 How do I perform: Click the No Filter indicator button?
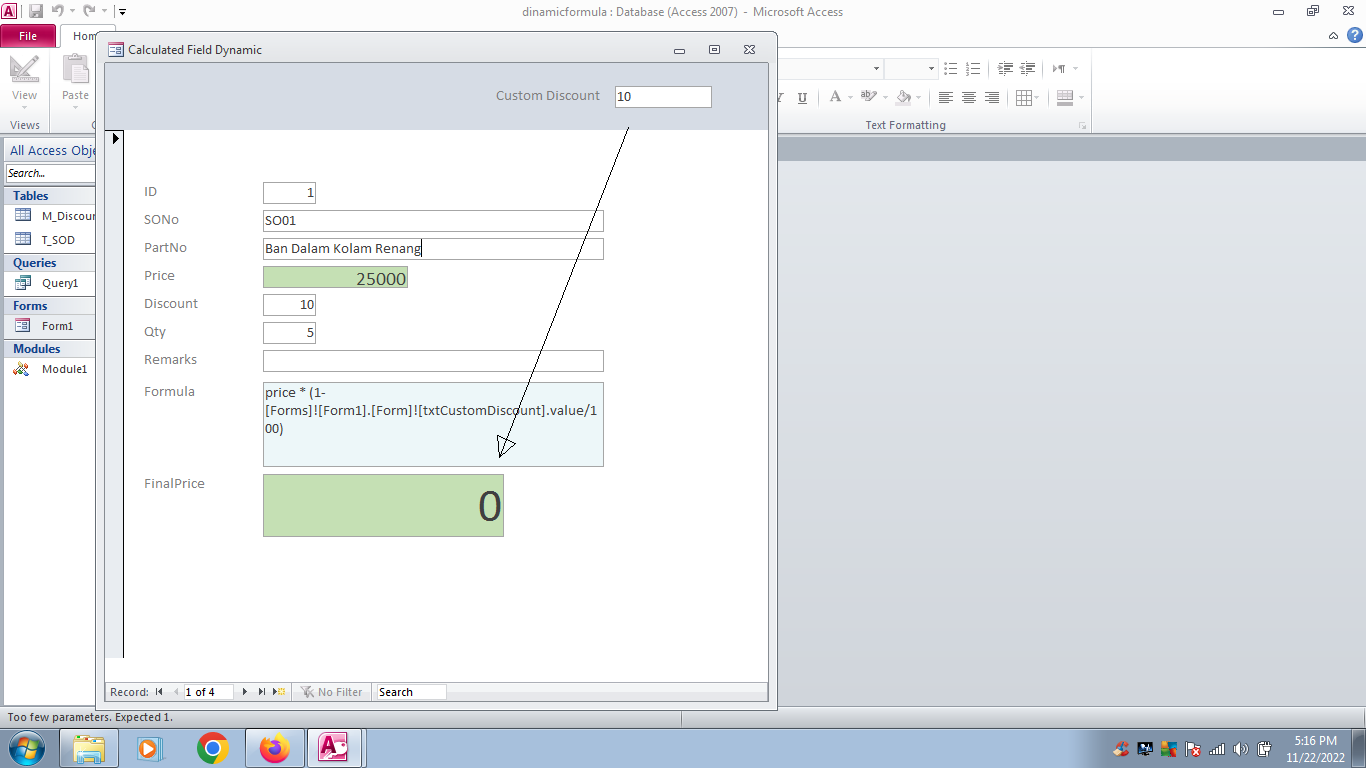tap(332, 692)
